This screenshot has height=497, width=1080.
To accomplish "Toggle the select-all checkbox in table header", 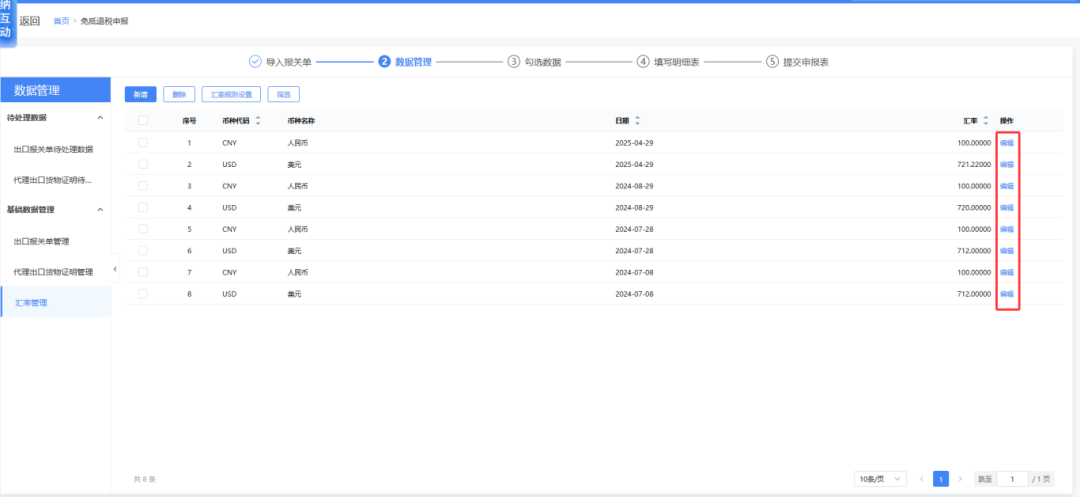I will pos(143,120).
